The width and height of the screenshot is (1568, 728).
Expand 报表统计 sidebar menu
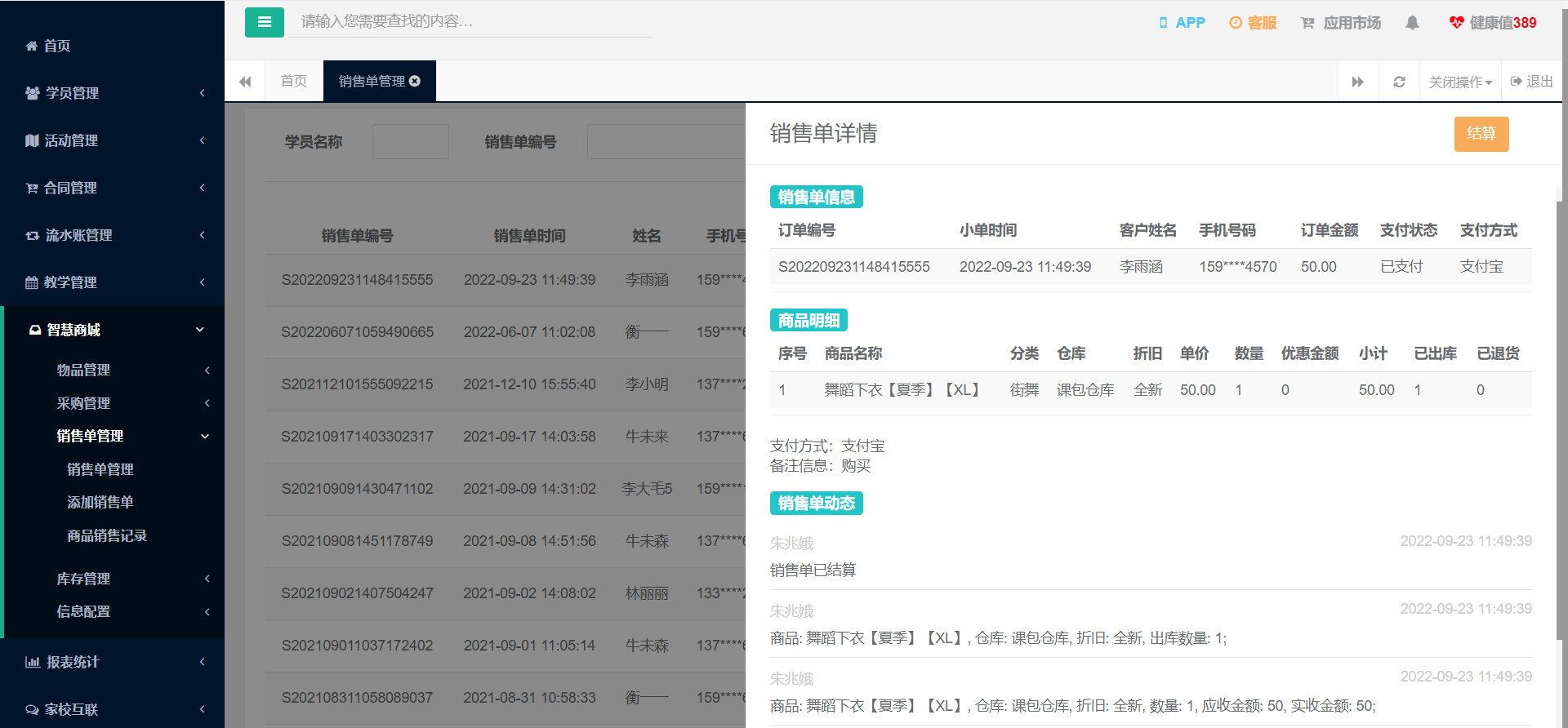(x=112, y=662)
